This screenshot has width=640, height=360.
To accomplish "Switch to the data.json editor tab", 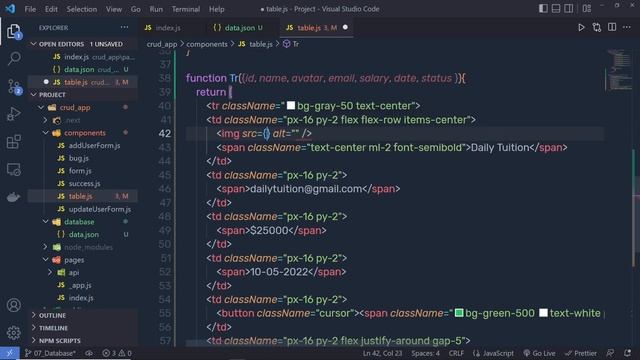I will pos(239,28).
